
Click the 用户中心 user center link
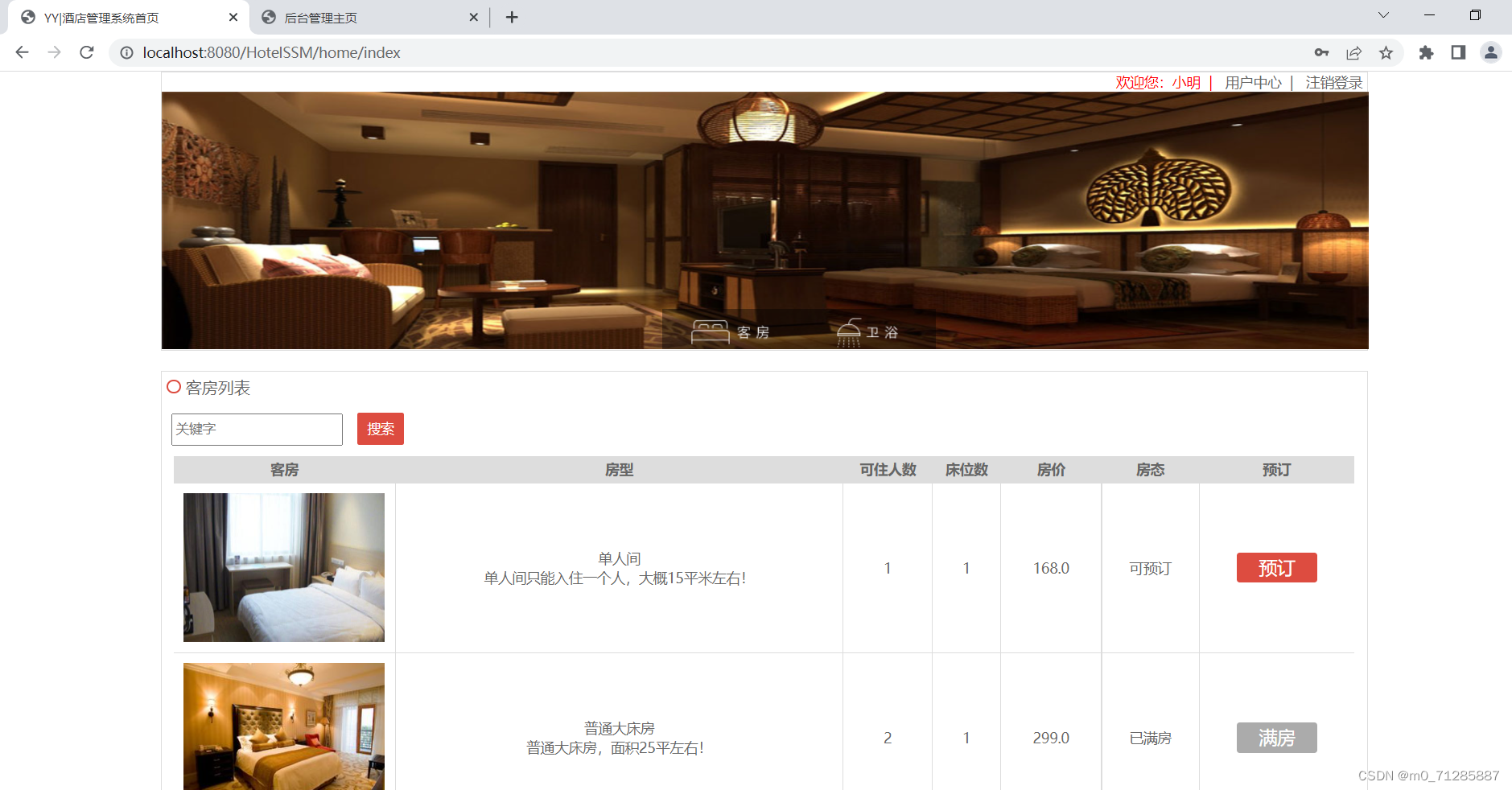click(x=1253, y=82)
